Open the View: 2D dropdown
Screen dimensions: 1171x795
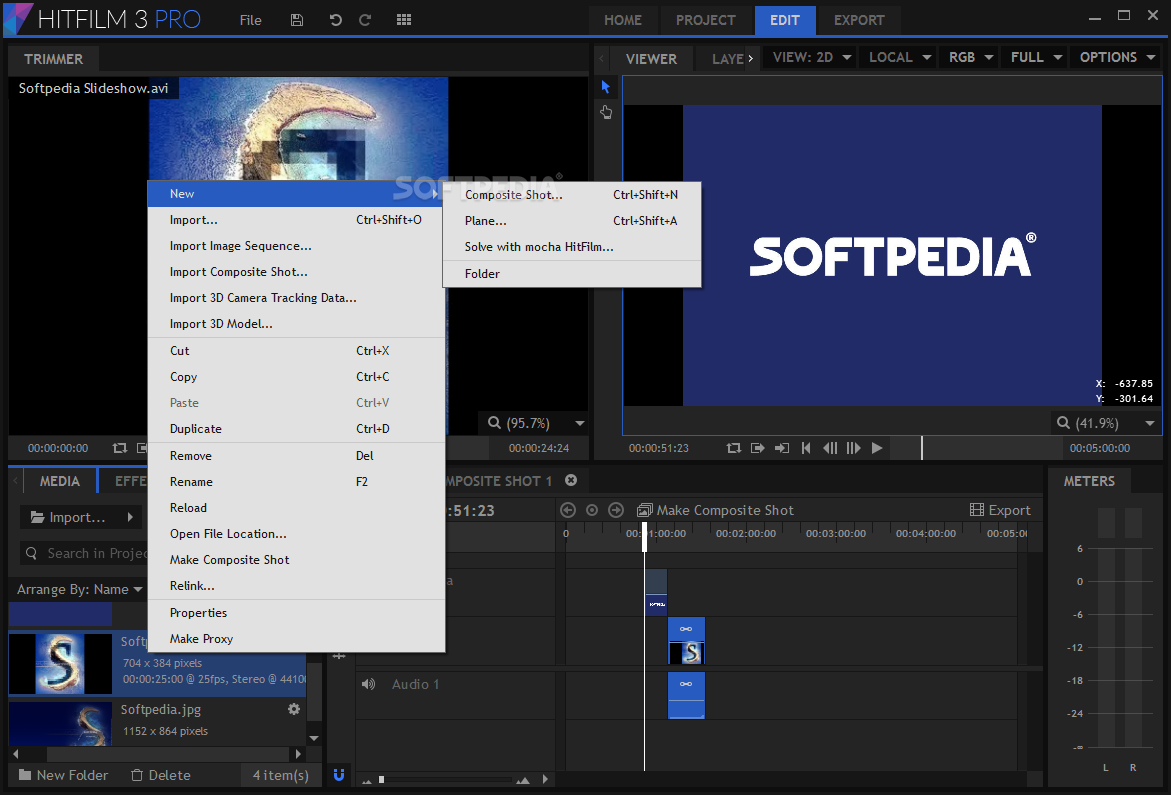point(811,57)
